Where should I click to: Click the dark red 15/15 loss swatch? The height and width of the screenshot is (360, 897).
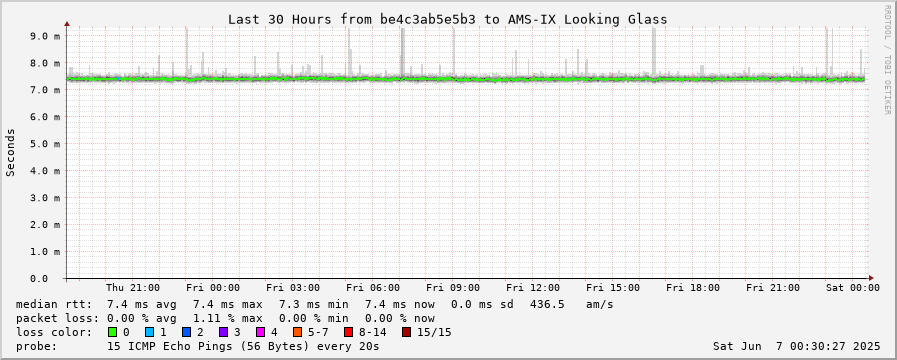(406, 332)
